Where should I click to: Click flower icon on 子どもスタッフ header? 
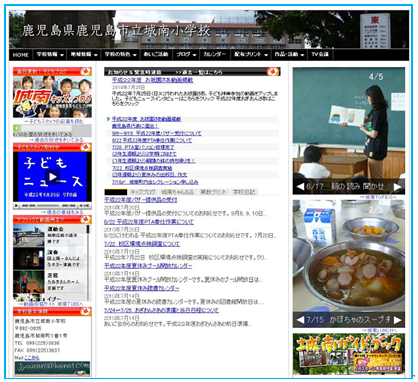click(86, 147)
